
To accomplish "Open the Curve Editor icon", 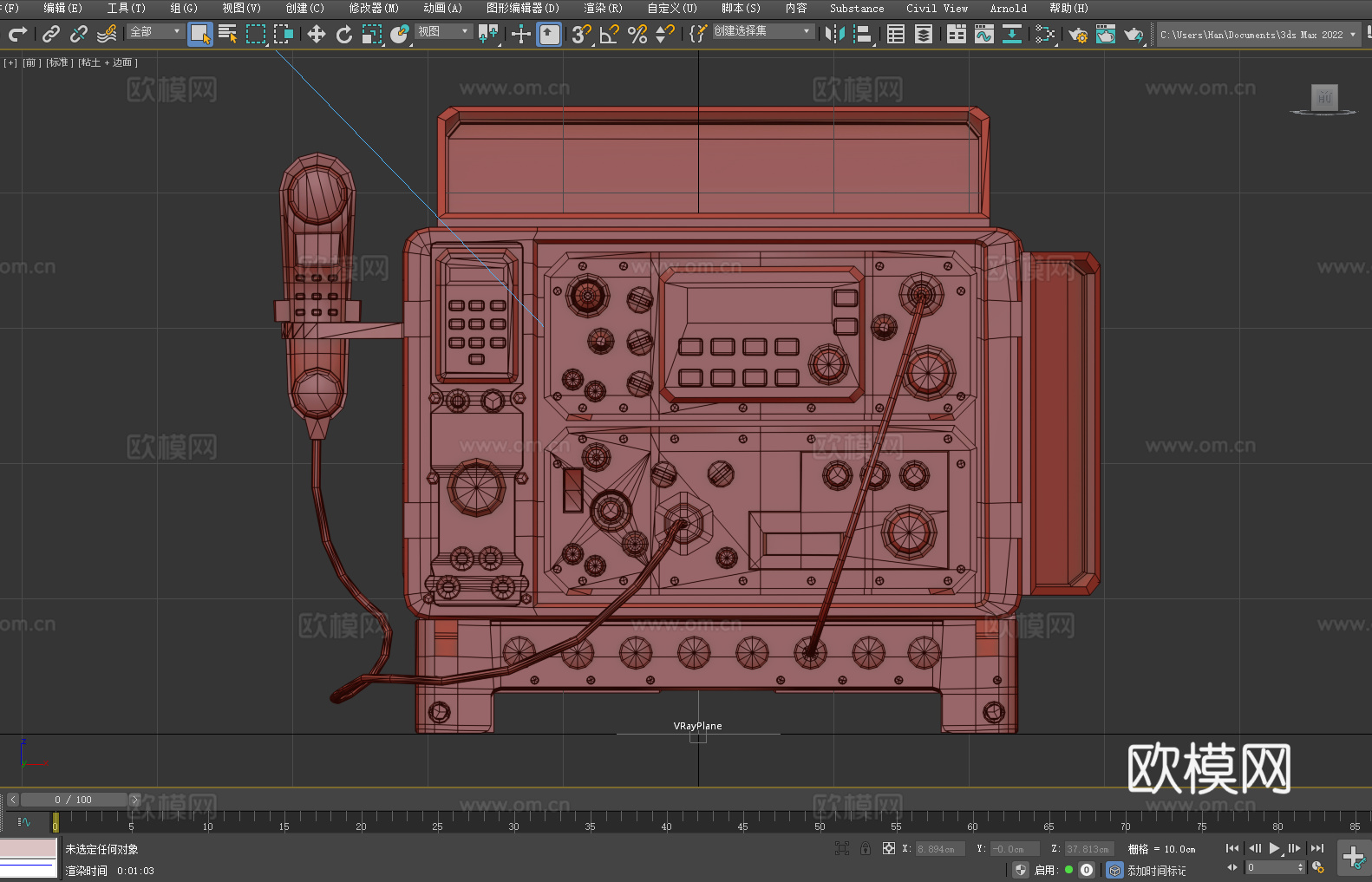I will tap(983, 34).
